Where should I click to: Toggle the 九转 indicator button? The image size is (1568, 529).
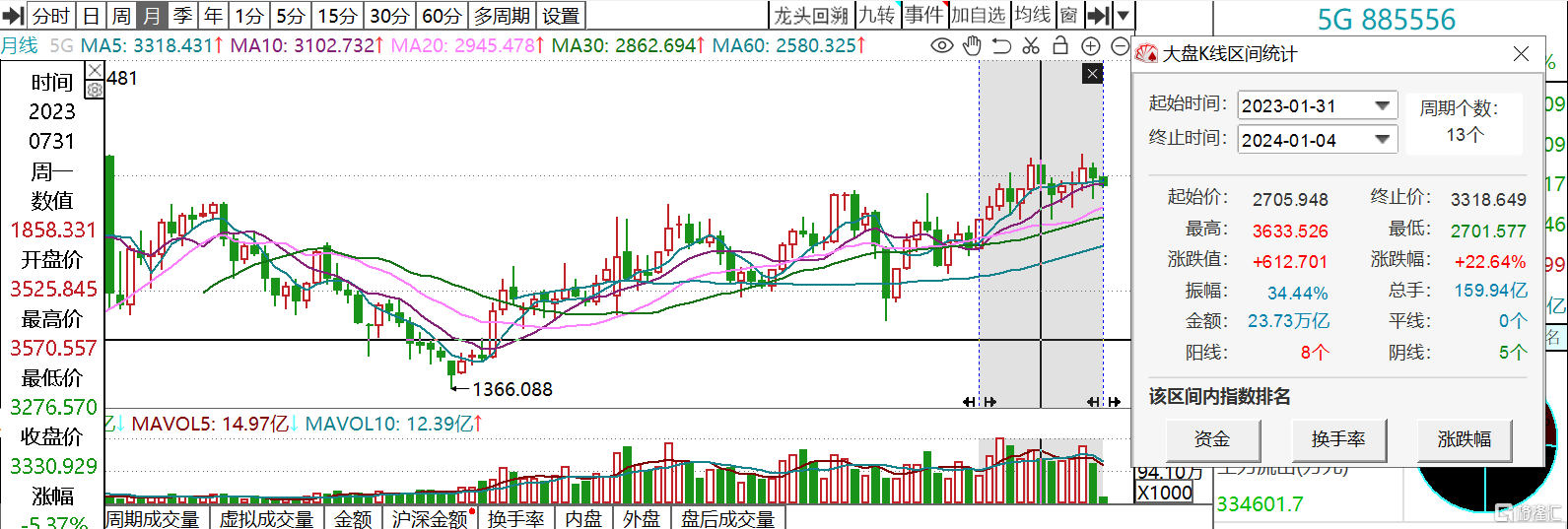click(876, 15)
